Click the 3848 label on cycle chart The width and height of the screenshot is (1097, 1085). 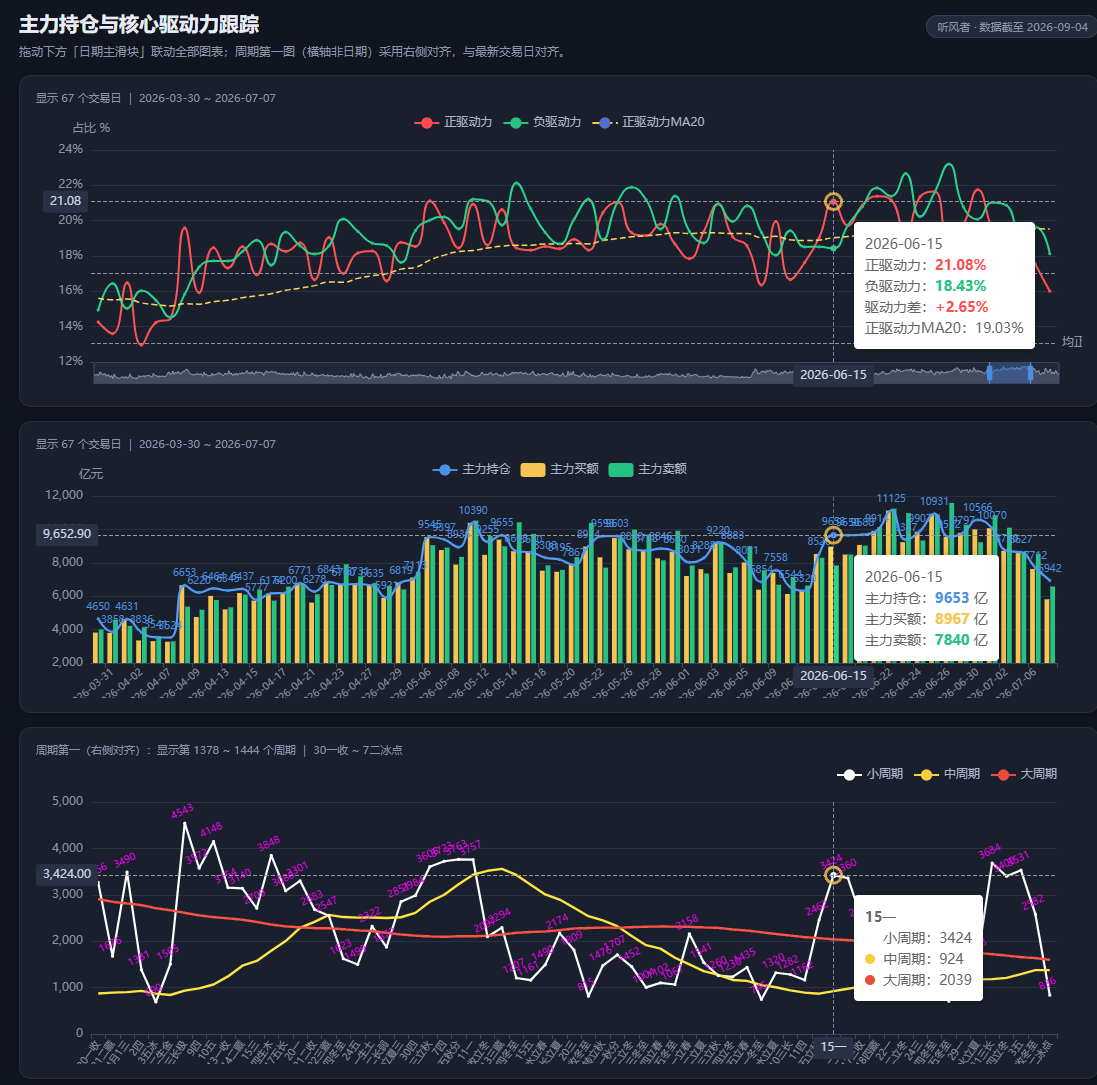coord(269,844)
